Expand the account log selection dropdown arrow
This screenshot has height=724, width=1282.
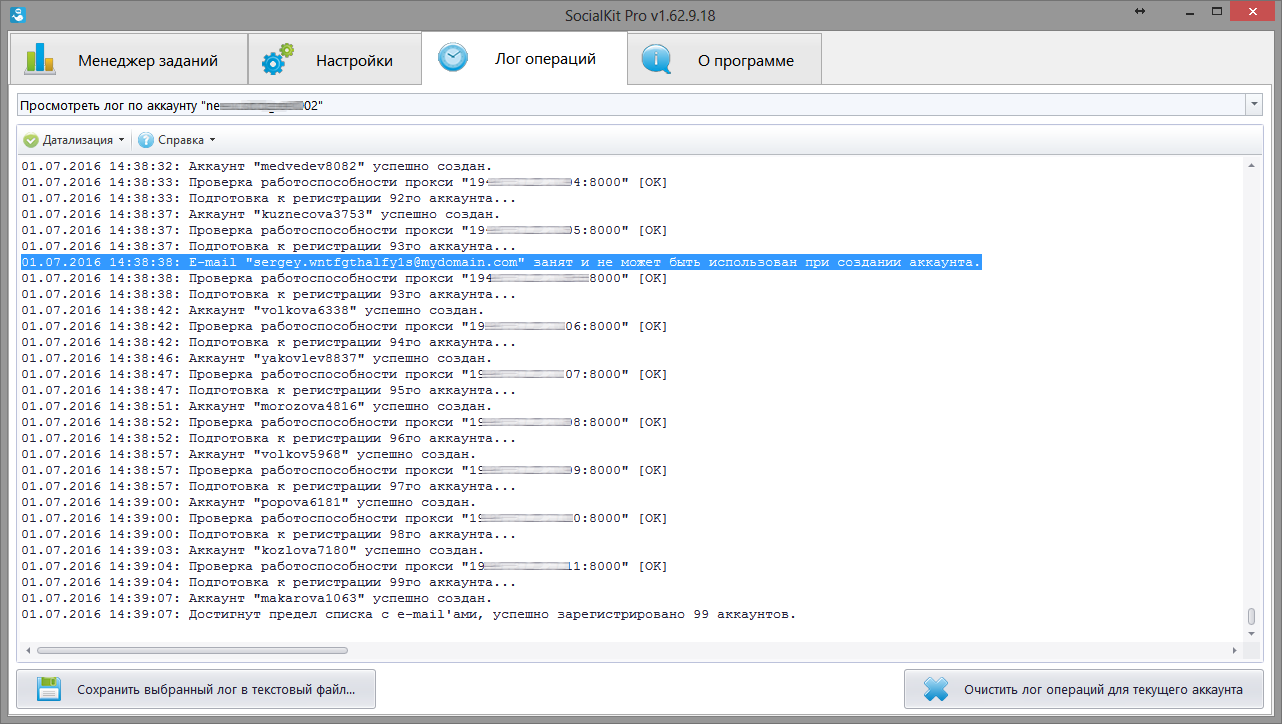(1253, 104)
